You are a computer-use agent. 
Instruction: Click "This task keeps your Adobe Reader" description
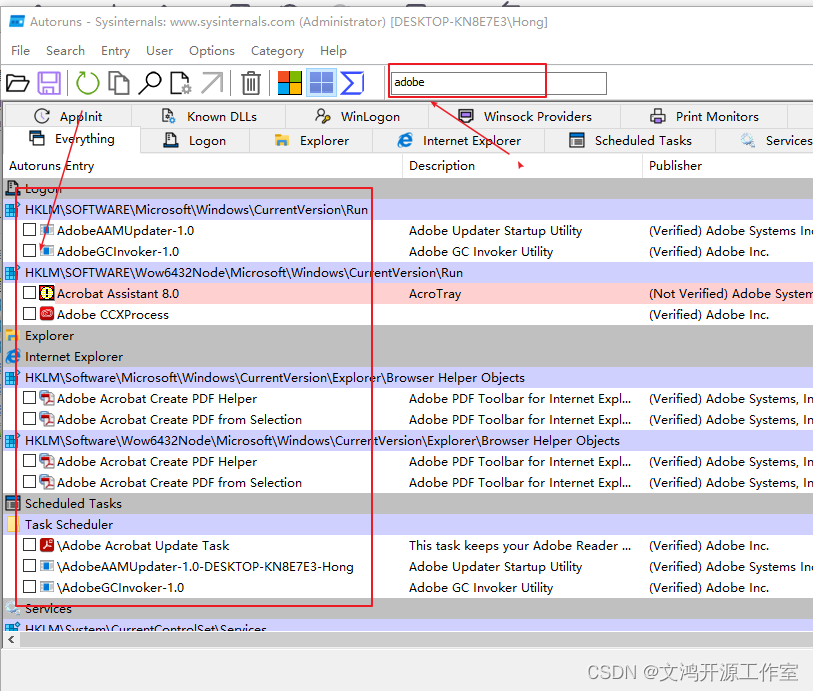pos(520,545)
